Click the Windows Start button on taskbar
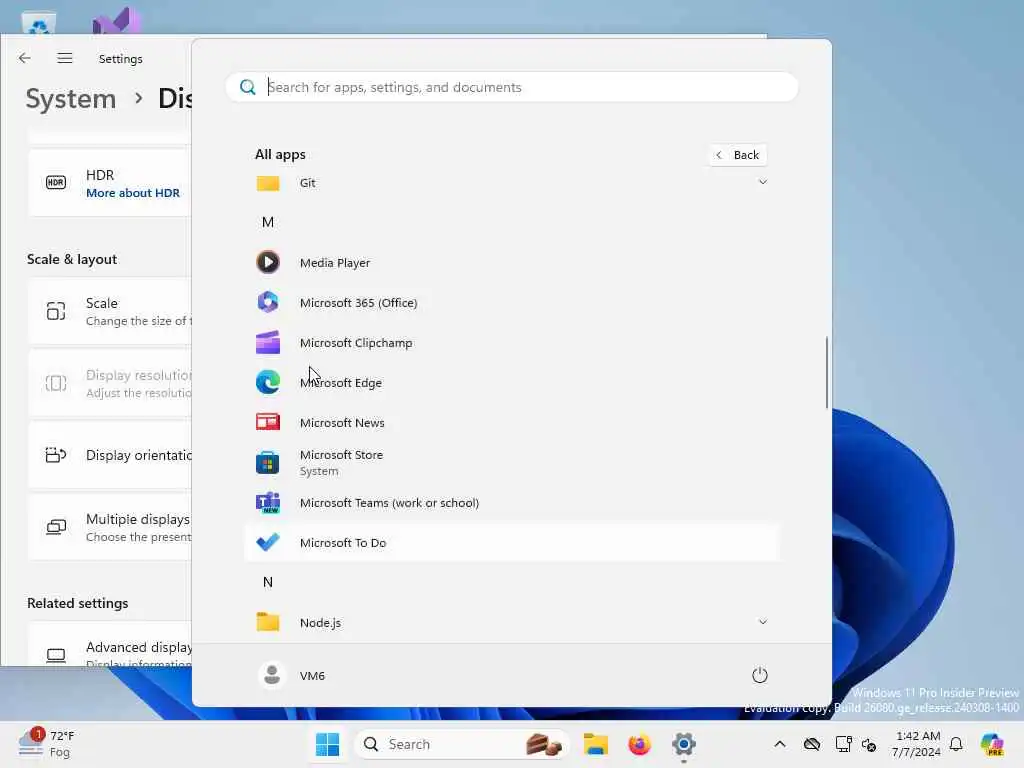 pos(327,744)
